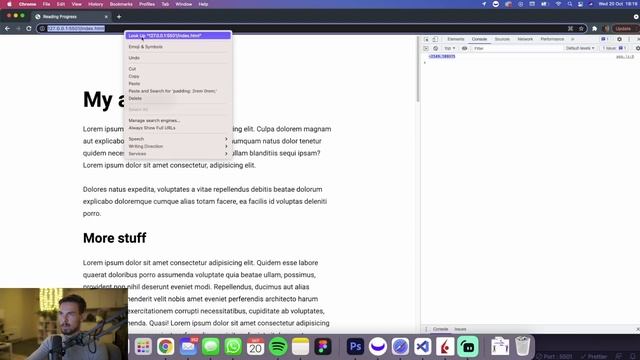
Task: Open Messages from the Dock
Action: (211, 347)
